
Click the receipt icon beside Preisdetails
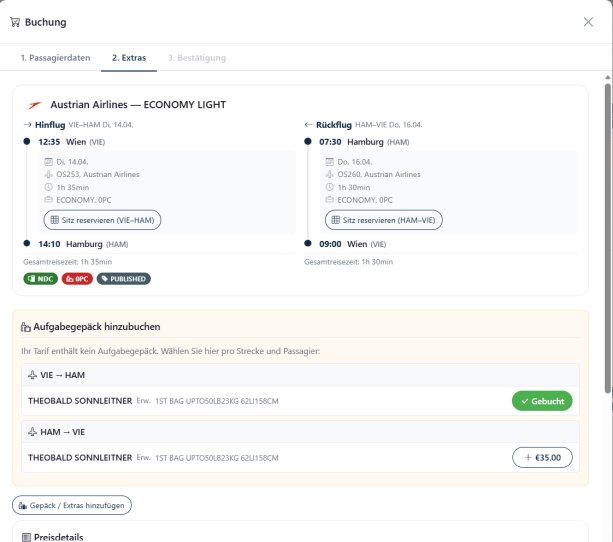26,537
